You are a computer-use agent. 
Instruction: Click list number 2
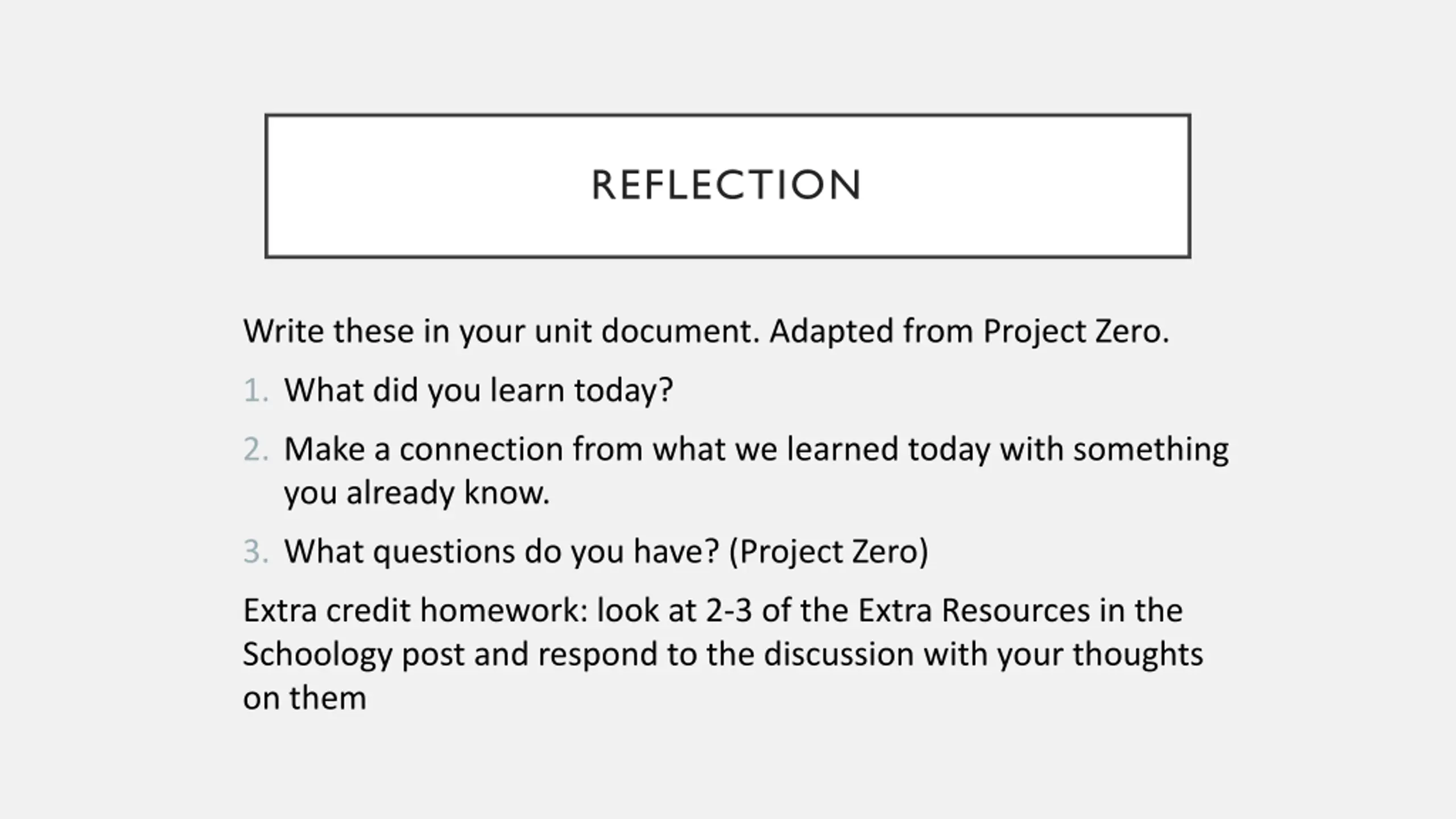click(255, 450)
